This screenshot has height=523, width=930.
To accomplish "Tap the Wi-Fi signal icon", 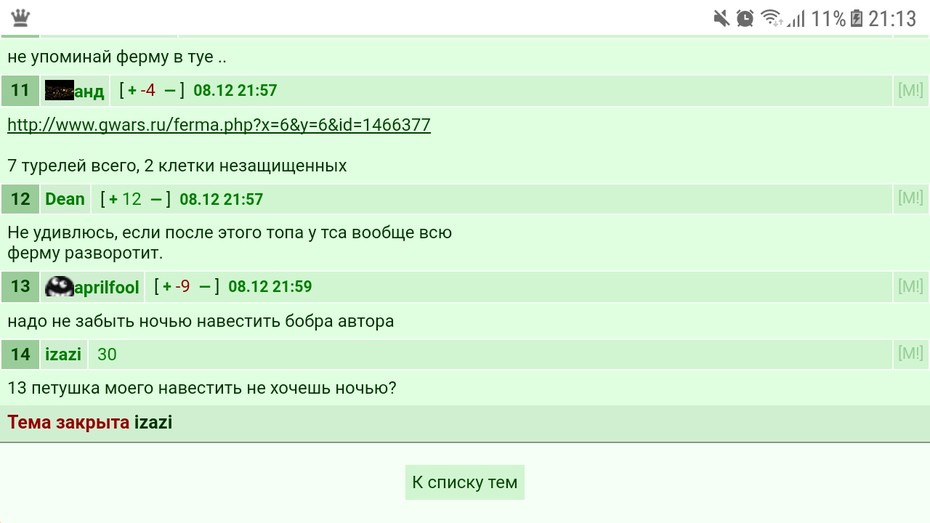I will (771, 18).
